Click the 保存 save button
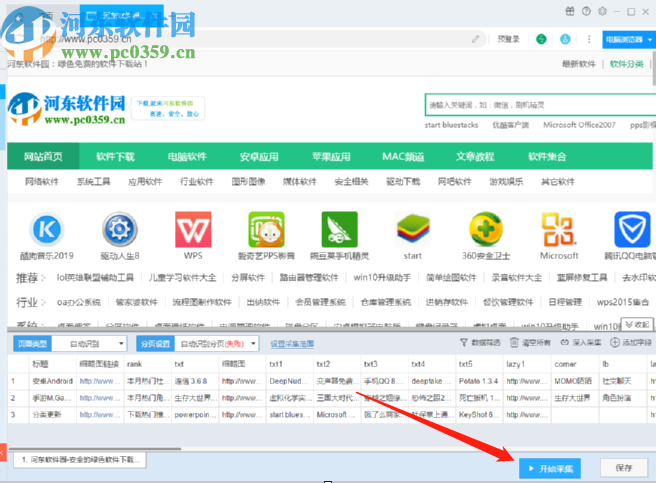Image resolution: width=656 pixels, height=483 pixels. click(624, 468)
